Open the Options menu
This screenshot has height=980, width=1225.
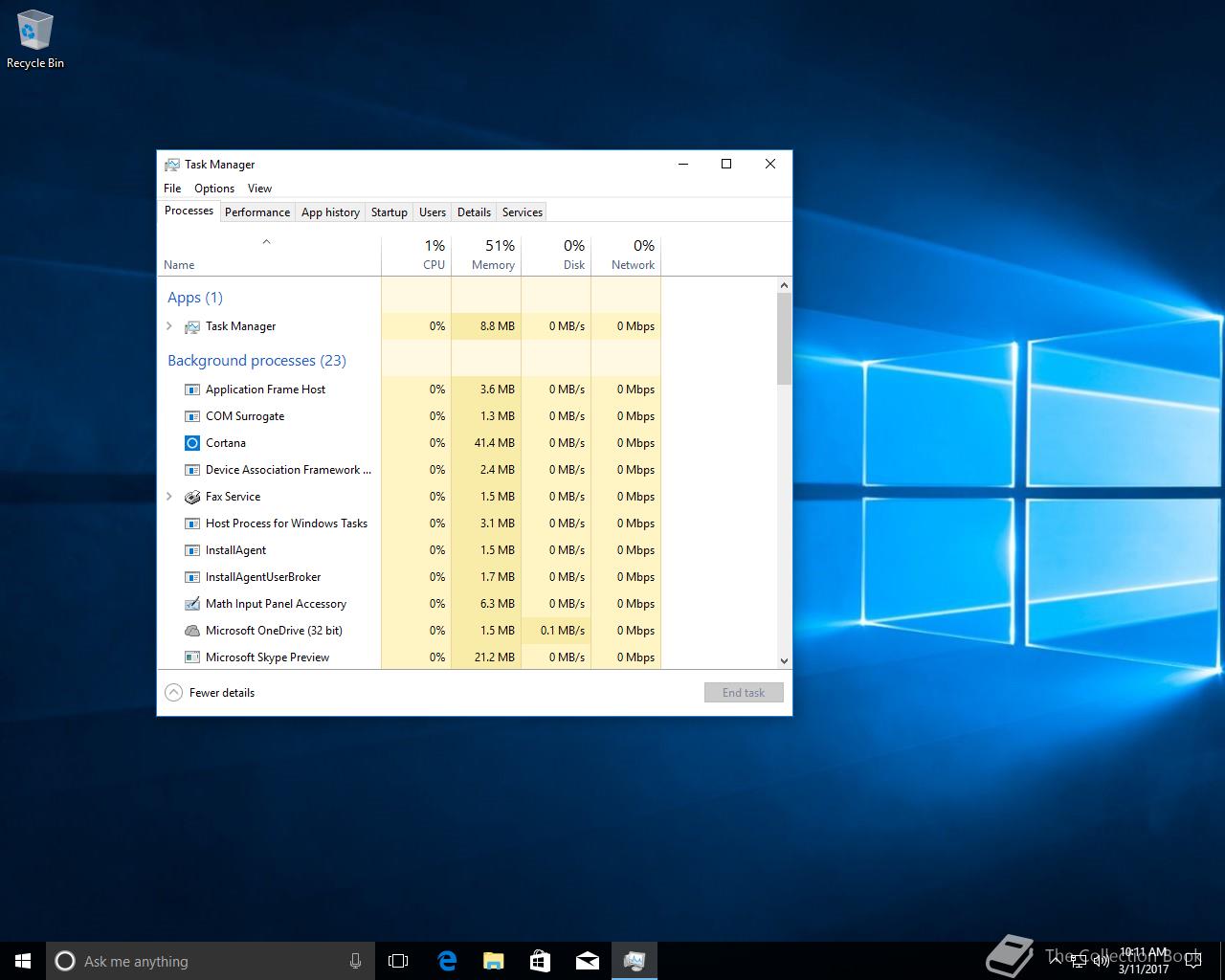click(x=214, y=189)
